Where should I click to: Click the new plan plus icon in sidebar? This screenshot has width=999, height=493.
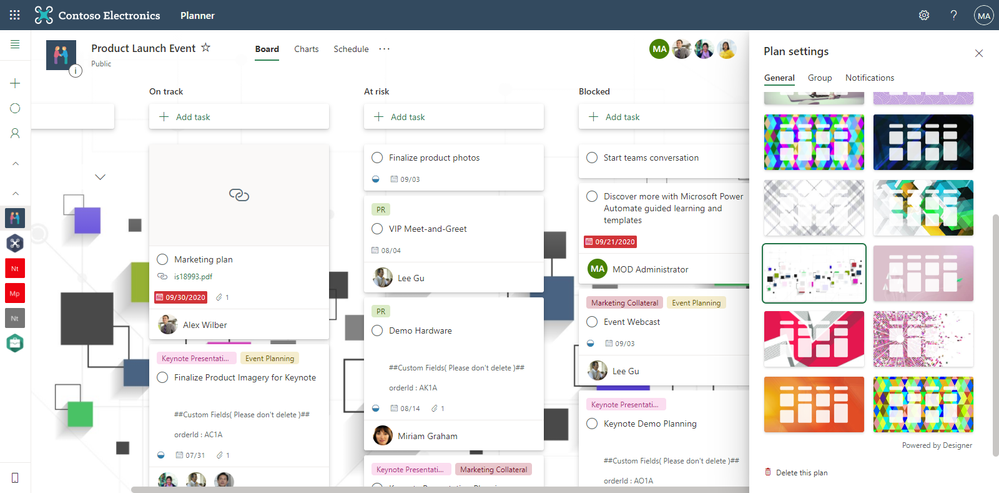pyautogui.click(x=15, y=83)
